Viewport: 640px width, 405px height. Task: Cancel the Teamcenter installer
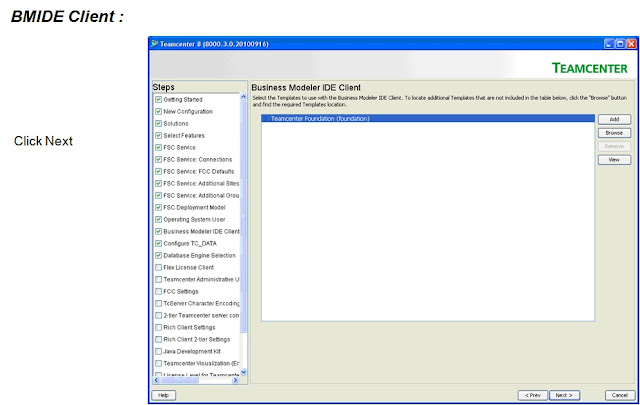pos(620,395)
